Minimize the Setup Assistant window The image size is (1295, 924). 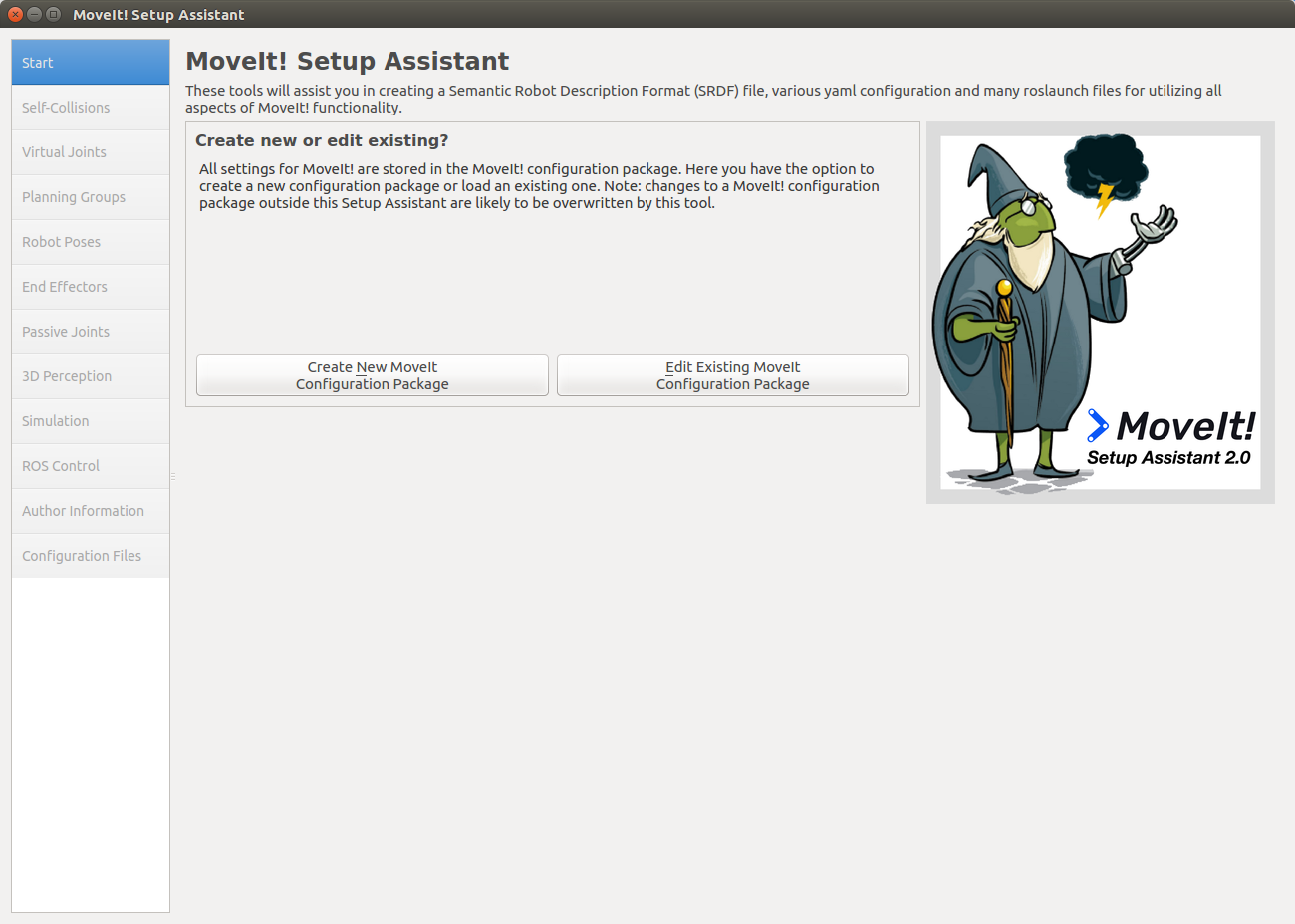point(34,14)
